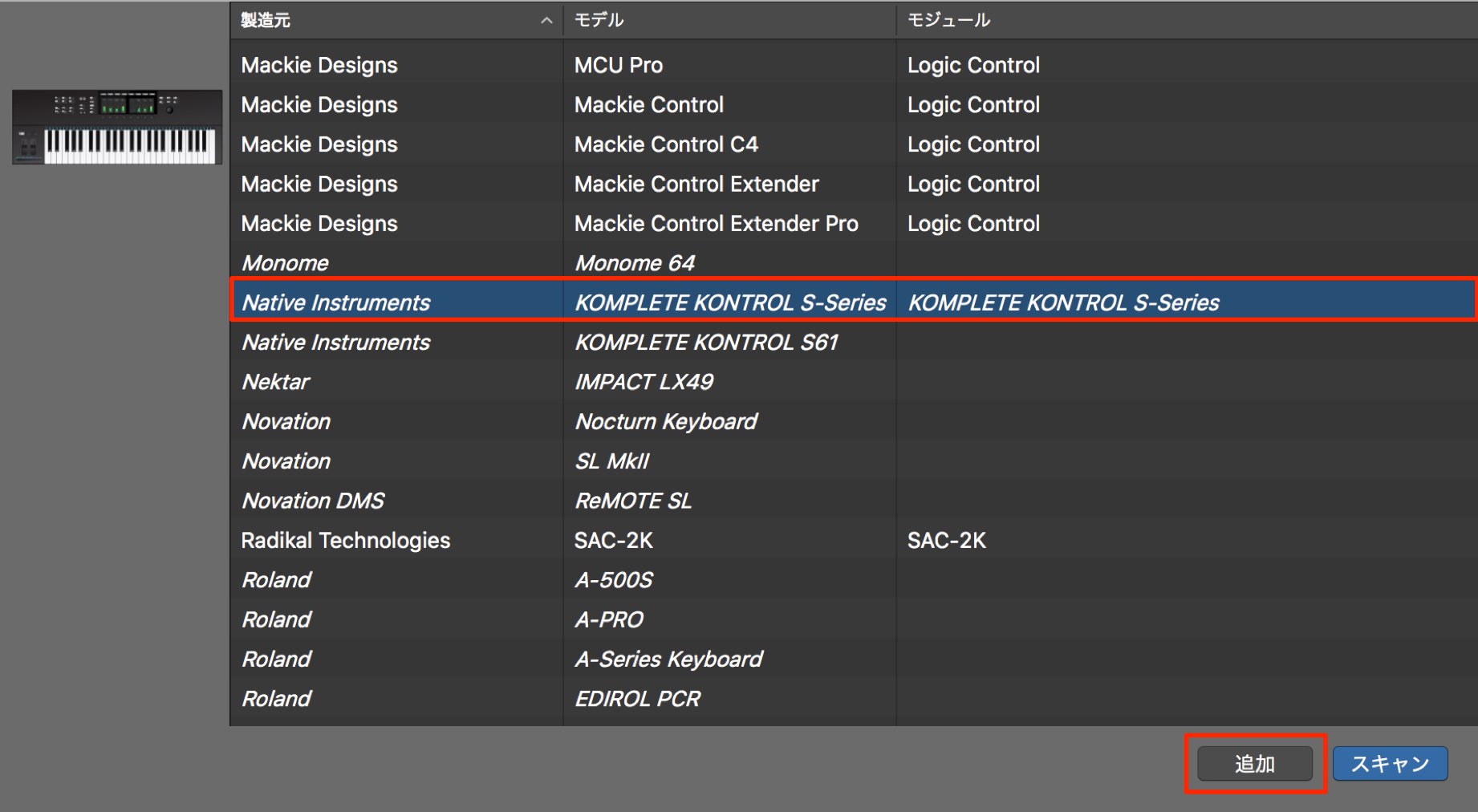1478x812 pixels.
Task: Select the Novation DMS ReMOTE SL row
Action: (x=854, y=501)
